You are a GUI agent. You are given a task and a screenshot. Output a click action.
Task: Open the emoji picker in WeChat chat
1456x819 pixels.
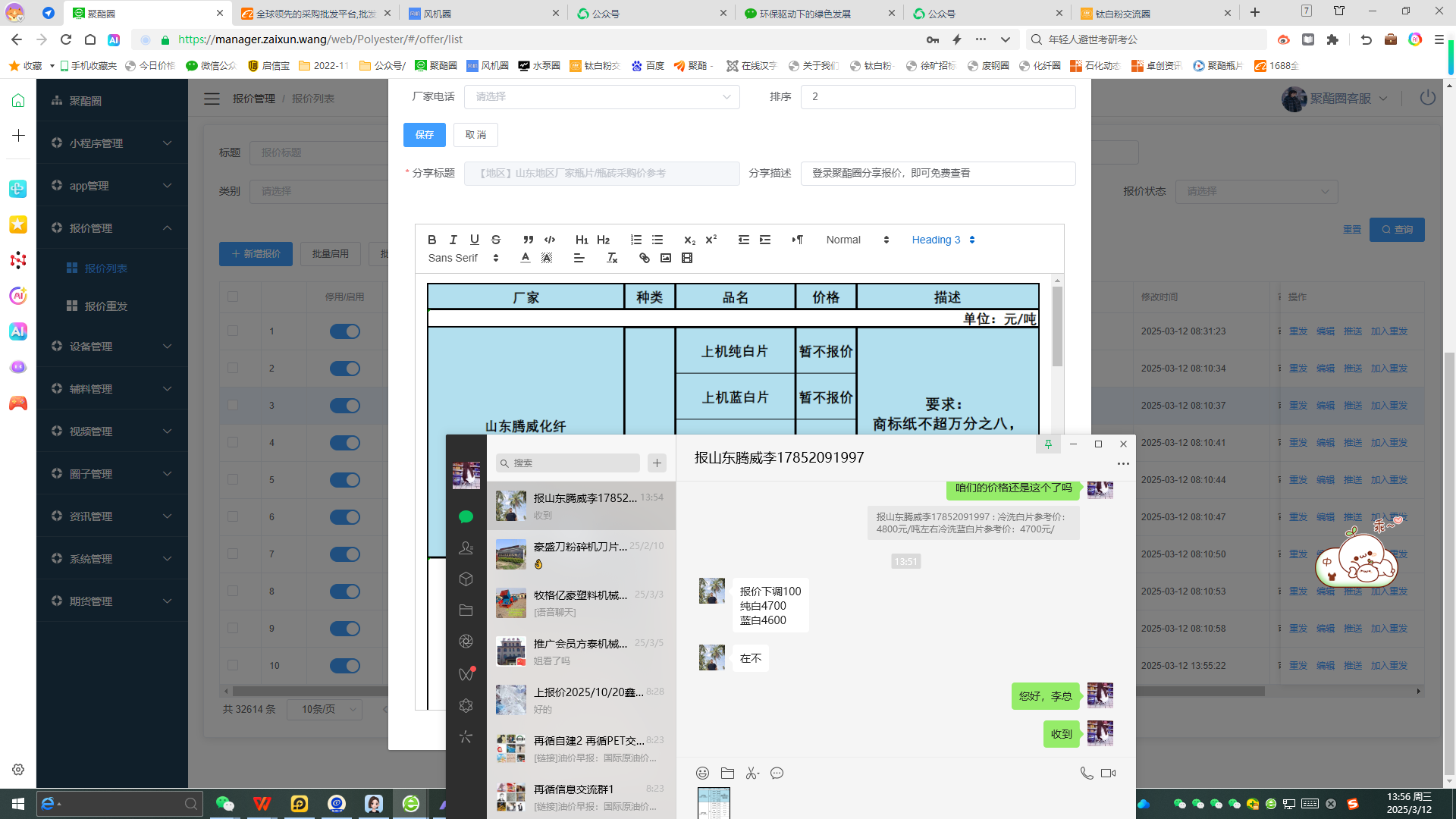pos(702,773)
